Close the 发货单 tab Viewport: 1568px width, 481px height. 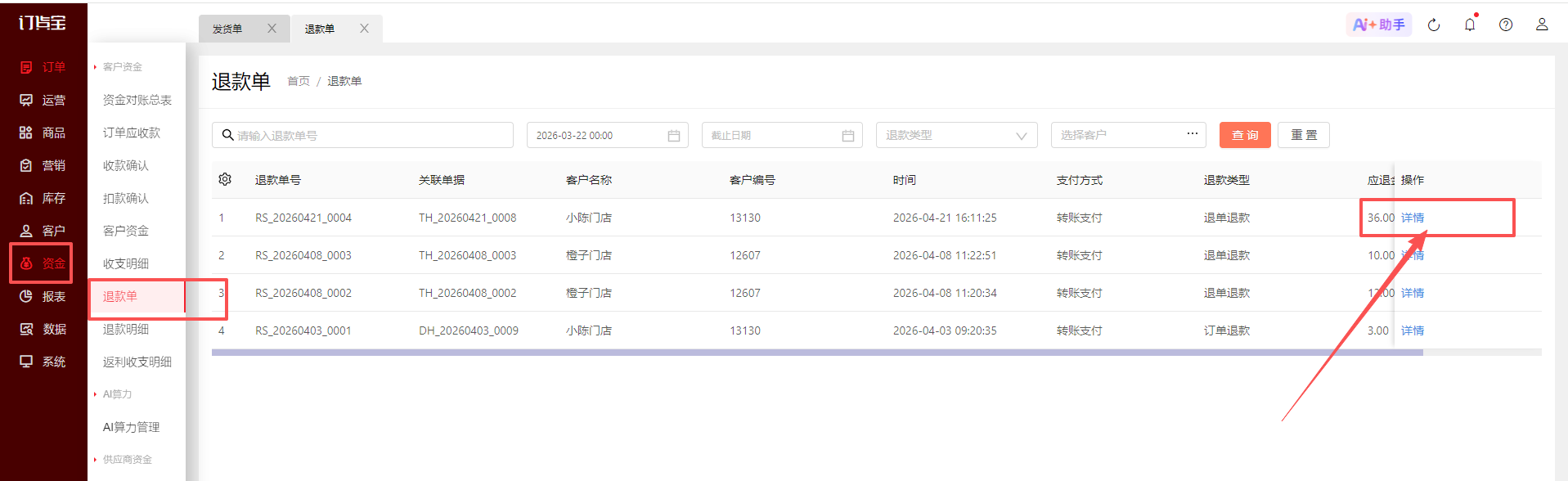[272, 29]
